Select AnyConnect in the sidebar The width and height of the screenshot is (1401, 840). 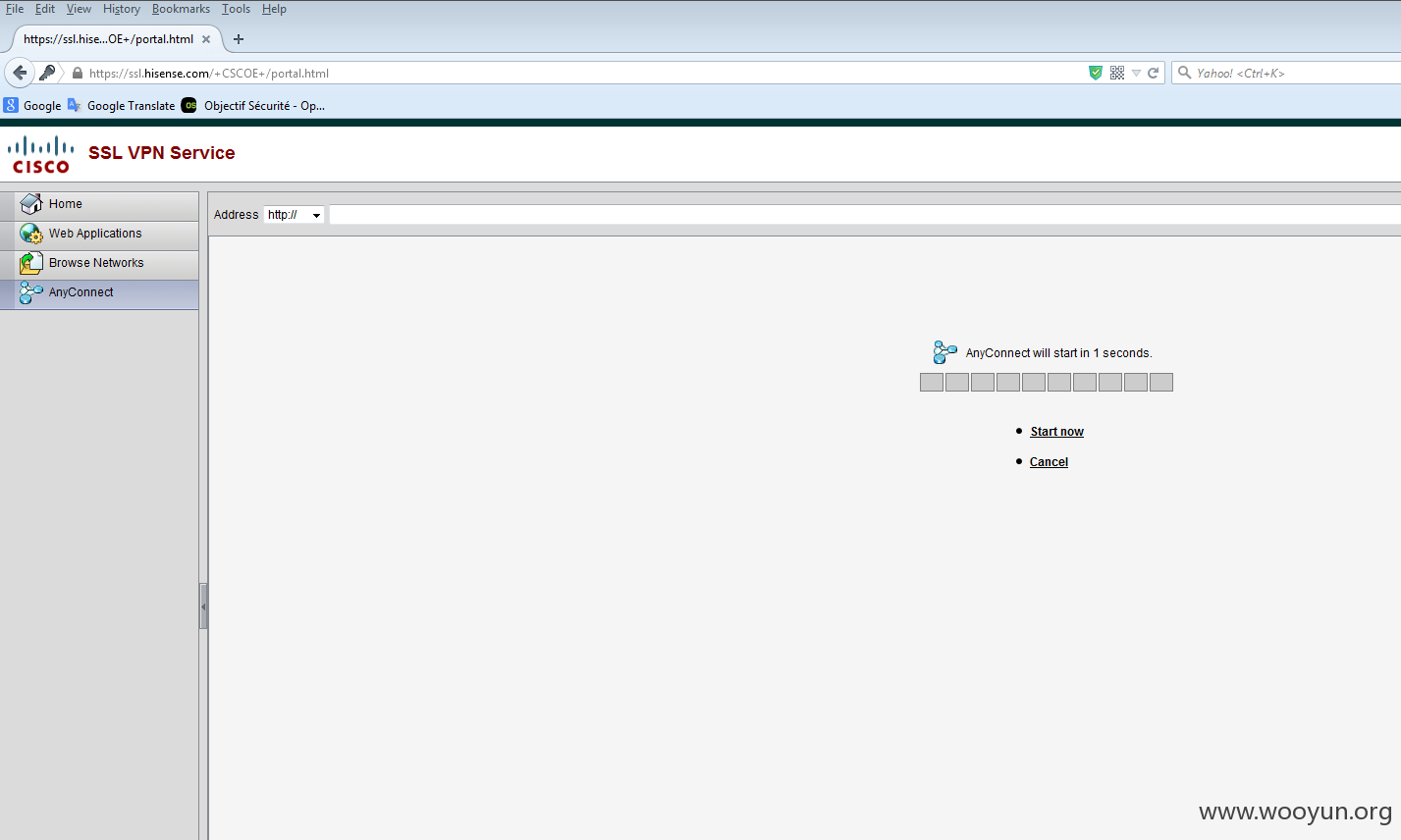99,294
